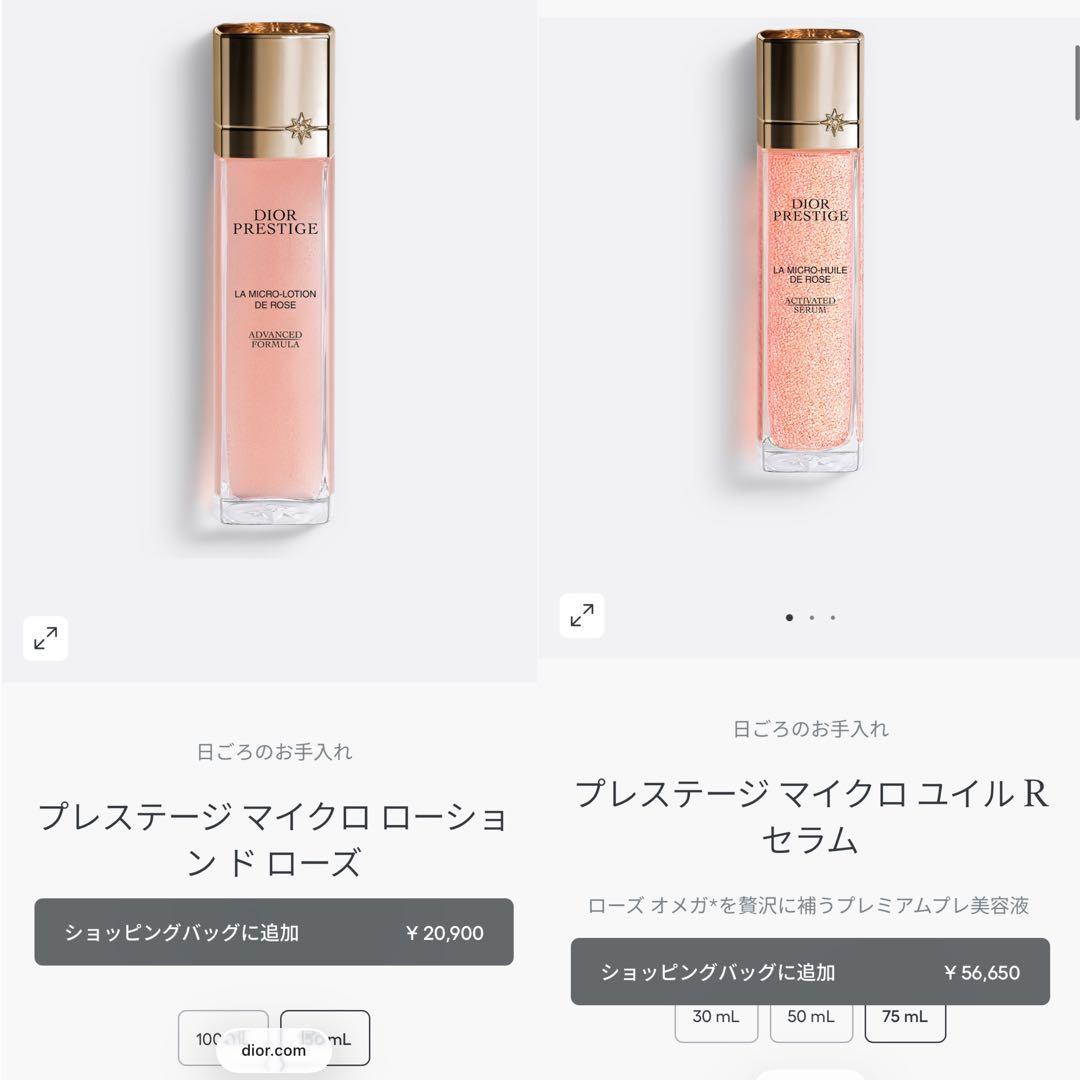The width and height of the screenshot is (1080, 1080).
Task: Add the ¥56,650 serum to shopping bag
Action: 810,971
